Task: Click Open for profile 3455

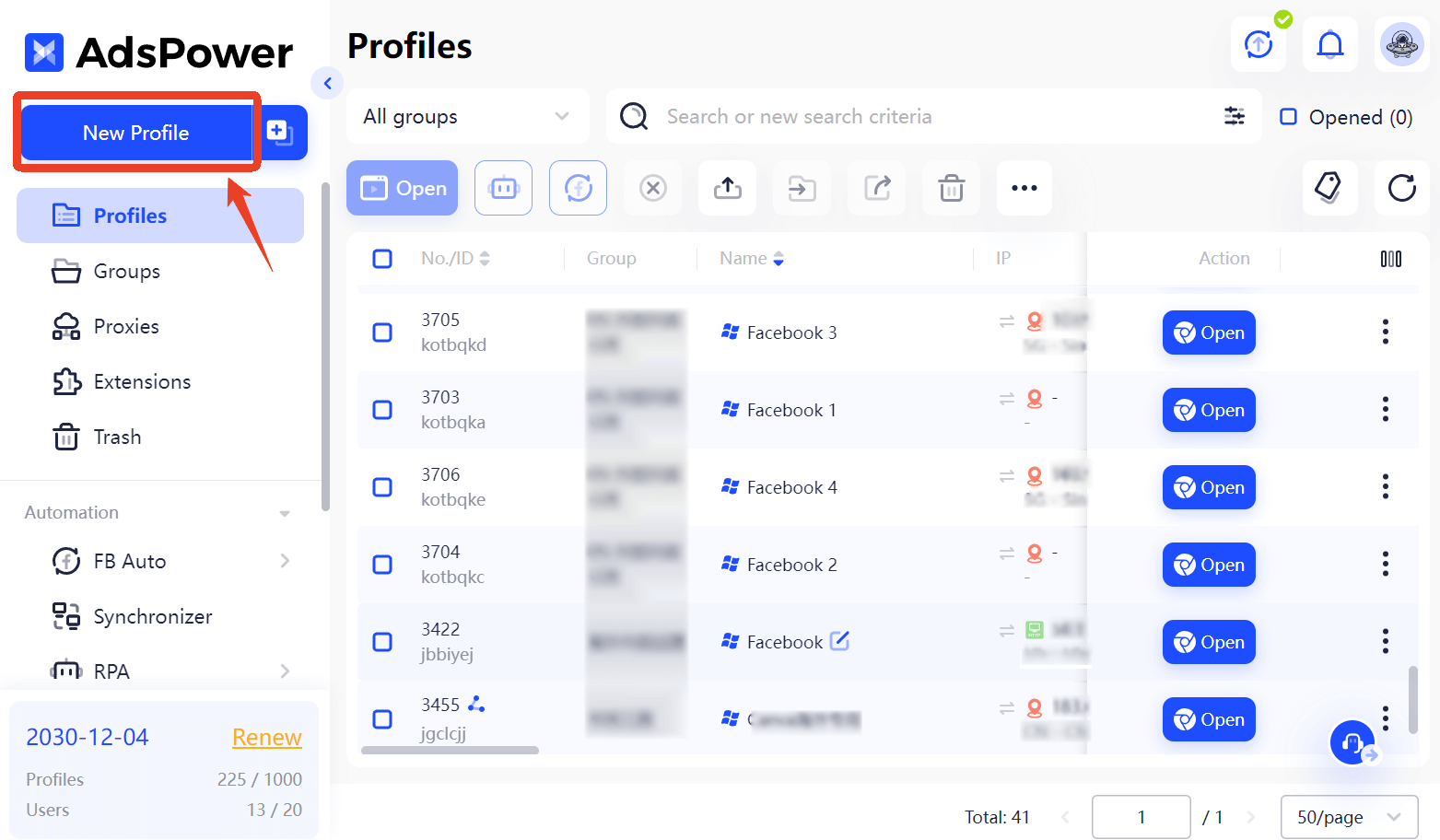Action: [x=1209, y=719]
